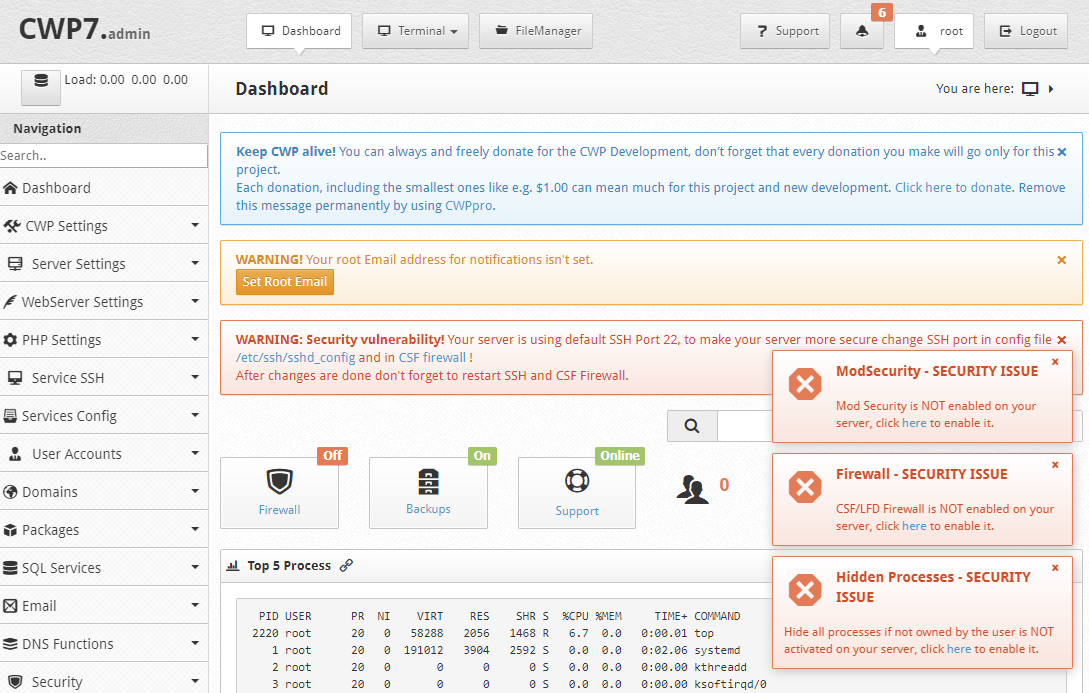Dismiss the Hidden Processes security popup
1089x693 pixels.
point(1055,567)
